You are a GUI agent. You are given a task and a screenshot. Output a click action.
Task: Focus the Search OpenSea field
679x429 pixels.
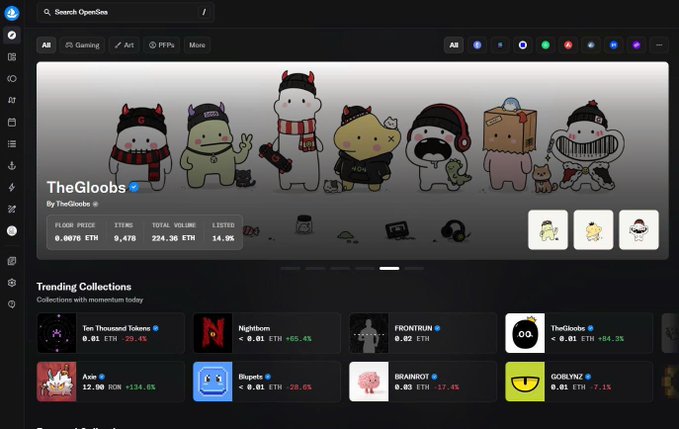(x=126, y=12)
